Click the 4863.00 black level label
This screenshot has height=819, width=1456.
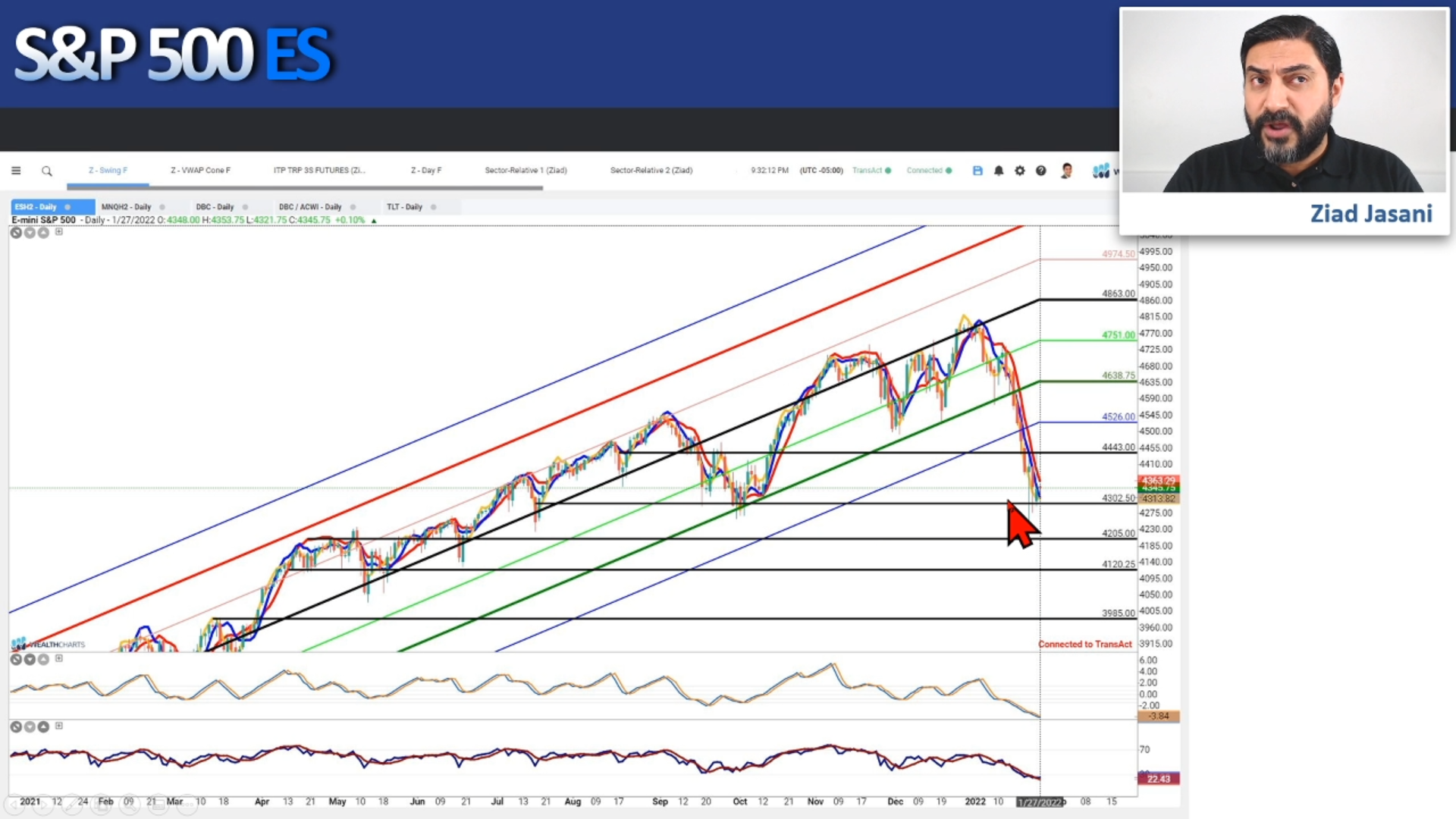[x=1119, y=293]
